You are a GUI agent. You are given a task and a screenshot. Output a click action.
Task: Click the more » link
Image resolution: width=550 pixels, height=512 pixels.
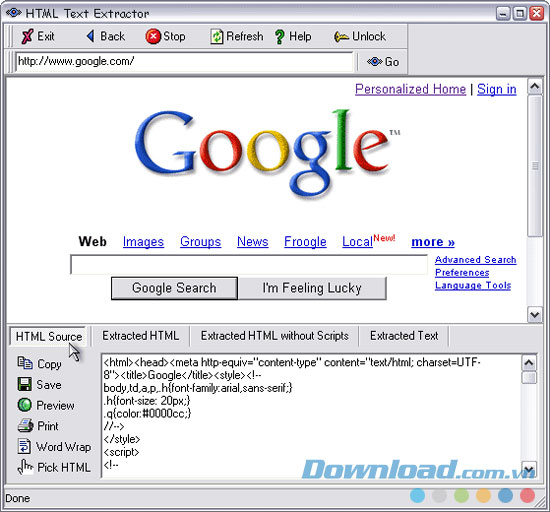[433, 242]
